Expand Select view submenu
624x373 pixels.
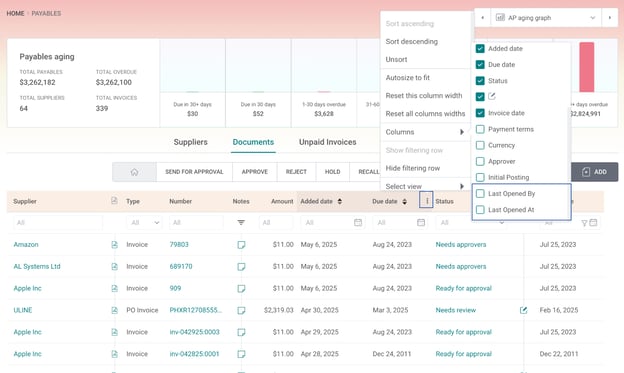pyautogui.click(x=425, y=186)
